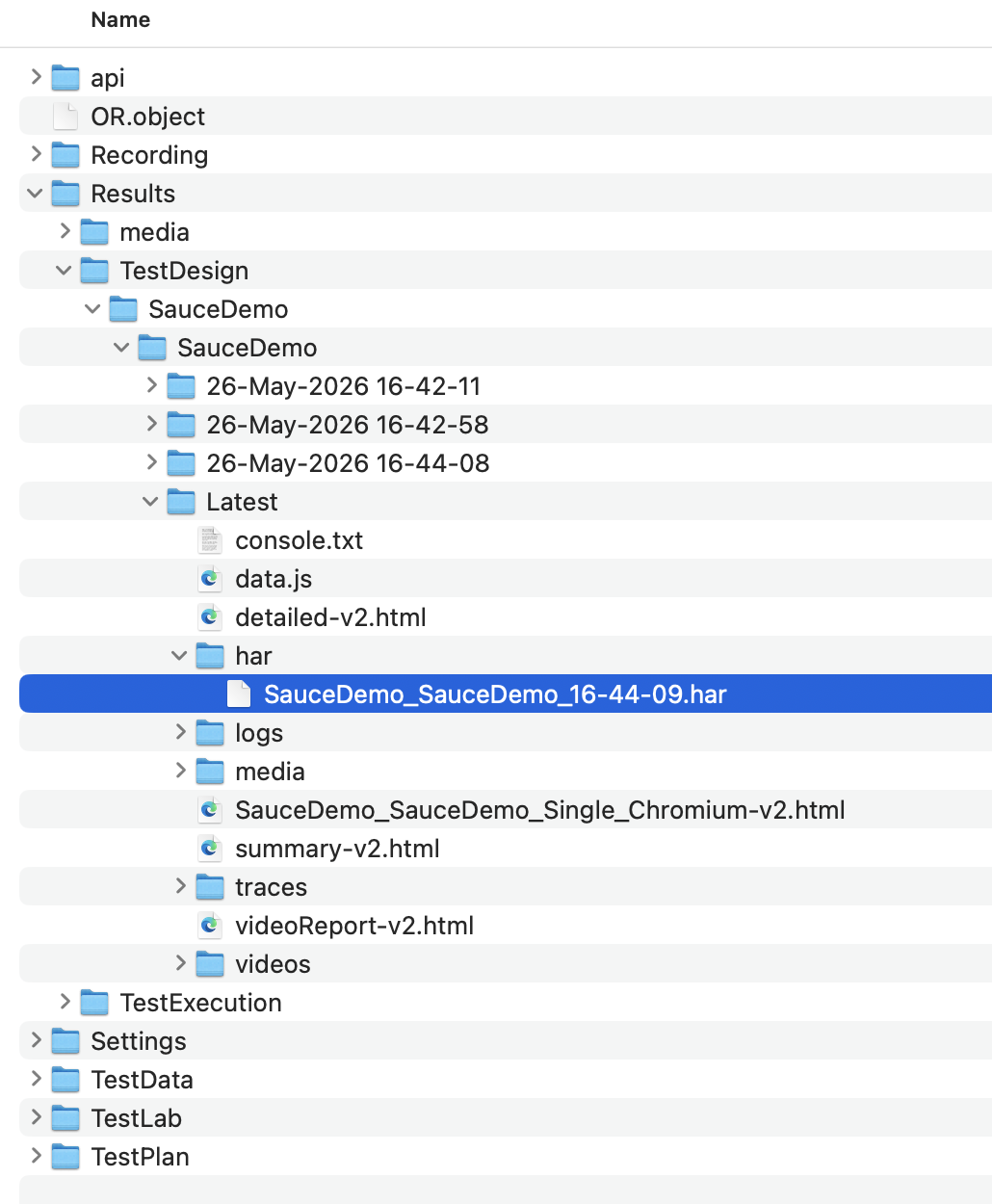Click the TestData folder icon

click(x=65, y=1080)
